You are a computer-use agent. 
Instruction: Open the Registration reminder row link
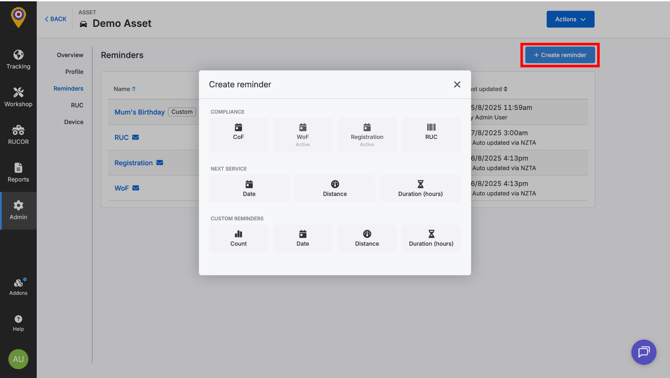[x=133, y=163]
